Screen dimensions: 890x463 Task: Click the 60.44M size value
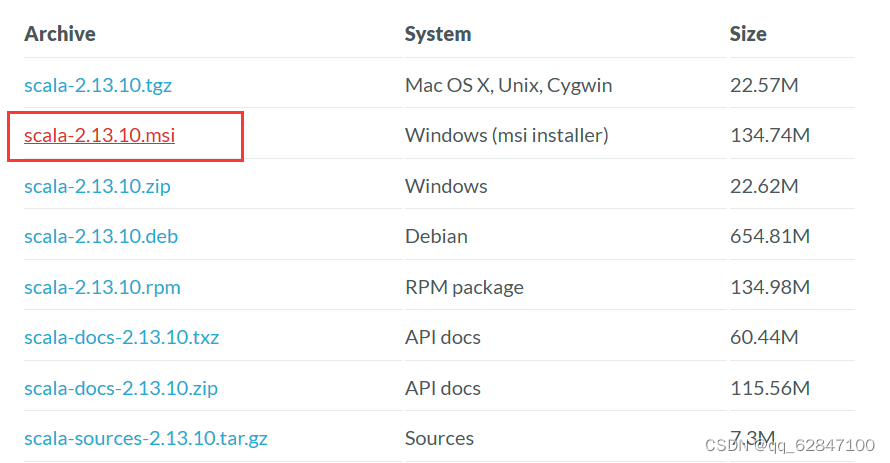click(x=764, y=338)
